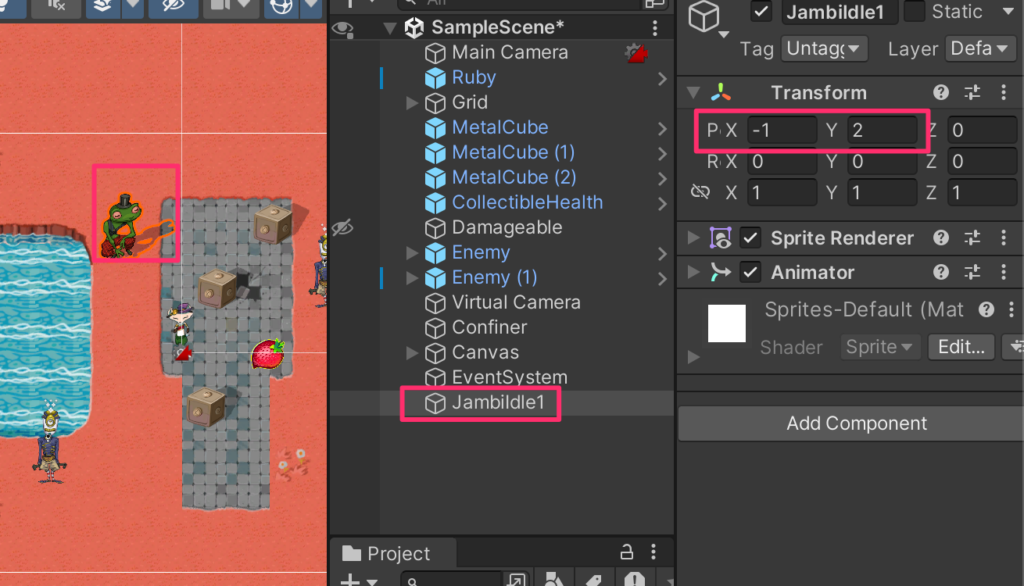Select JambiIdle1 in Hierarchy
Image resolution: width=1024 pixels, height=586 pixels.
coord(498,402)
